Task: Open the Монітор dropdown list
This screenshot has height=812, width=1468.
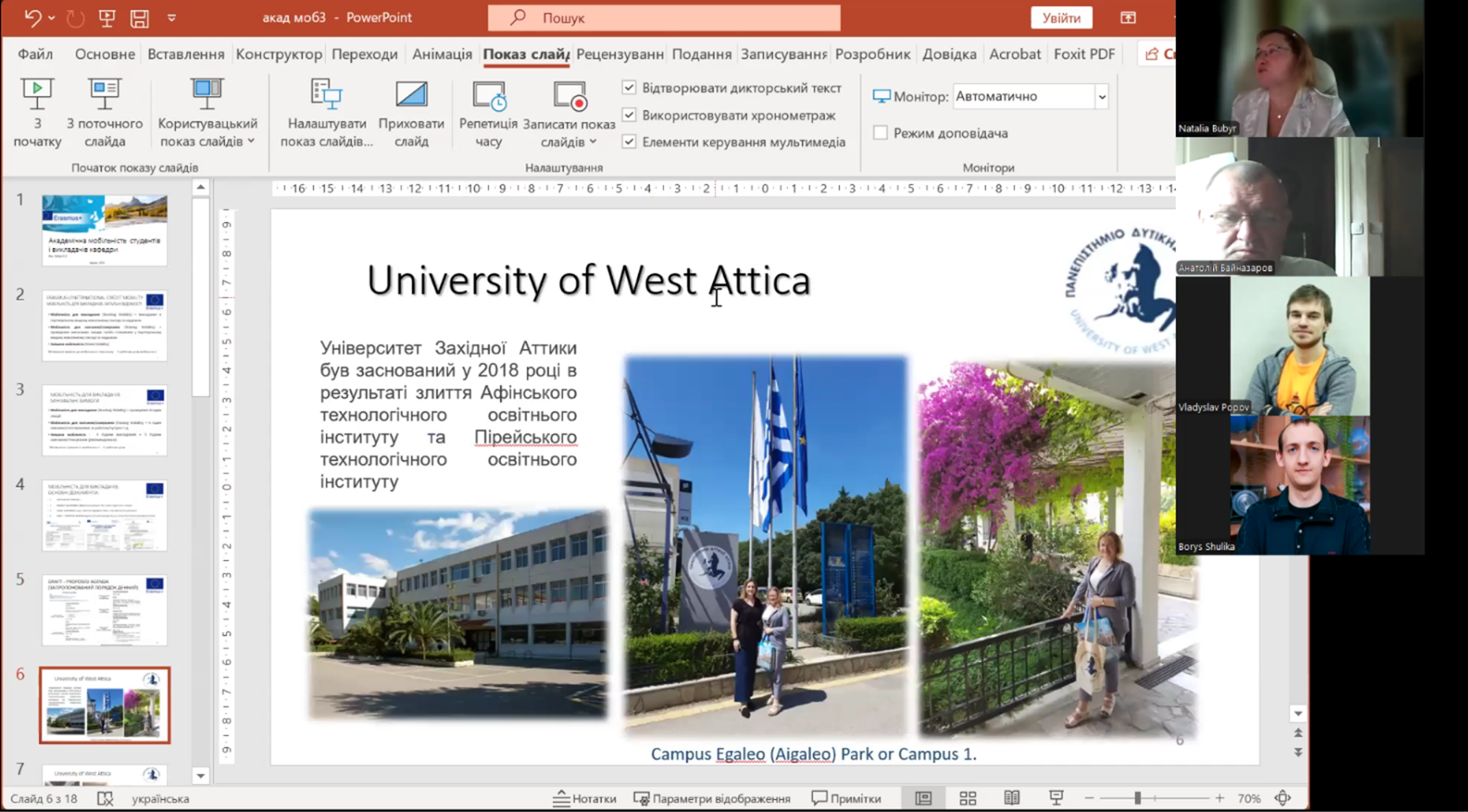Action: tap(1101, 97)
